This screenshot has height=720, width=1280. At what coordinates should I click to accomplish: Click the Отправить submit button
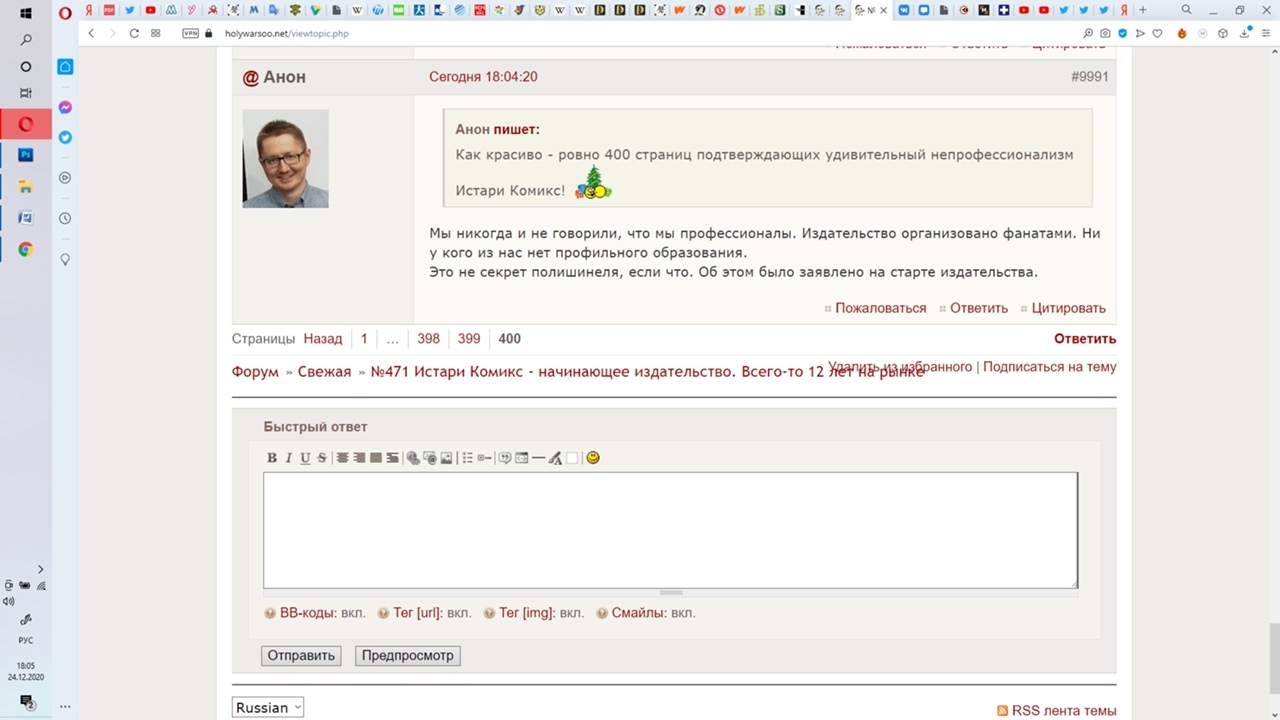click(x=301, y=656)
